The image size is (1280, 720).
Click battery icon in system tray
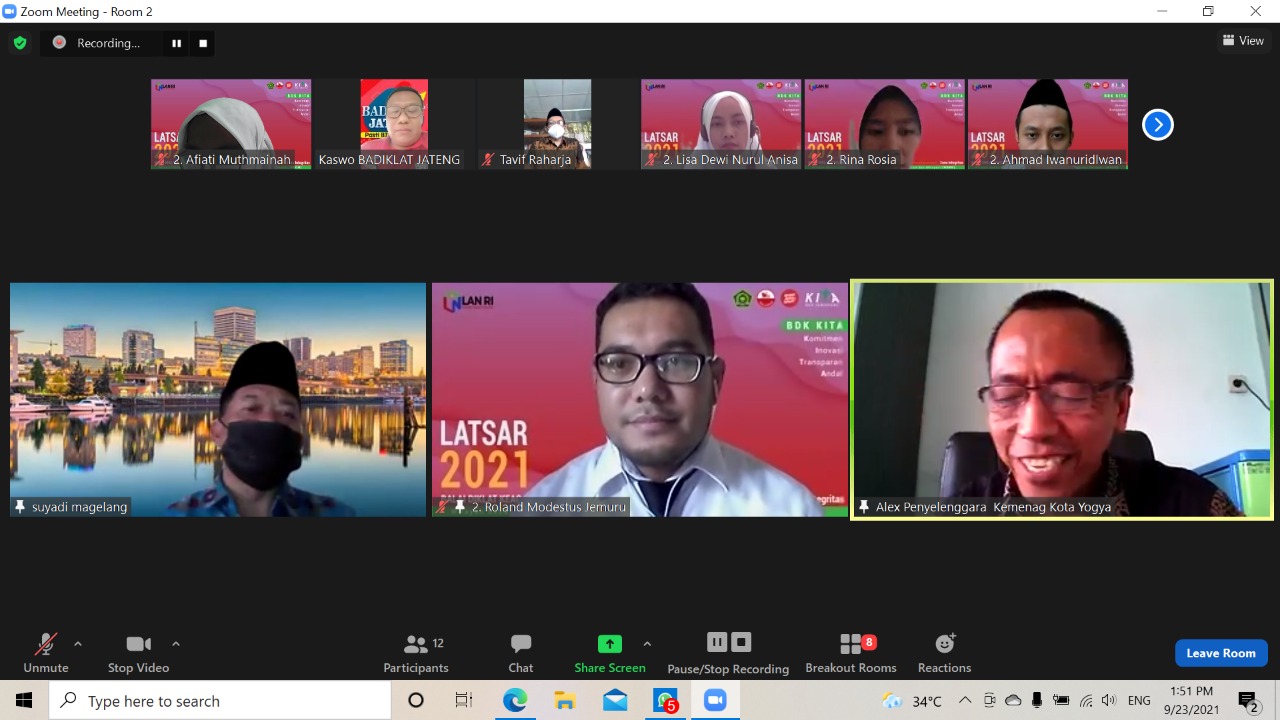1061,701
